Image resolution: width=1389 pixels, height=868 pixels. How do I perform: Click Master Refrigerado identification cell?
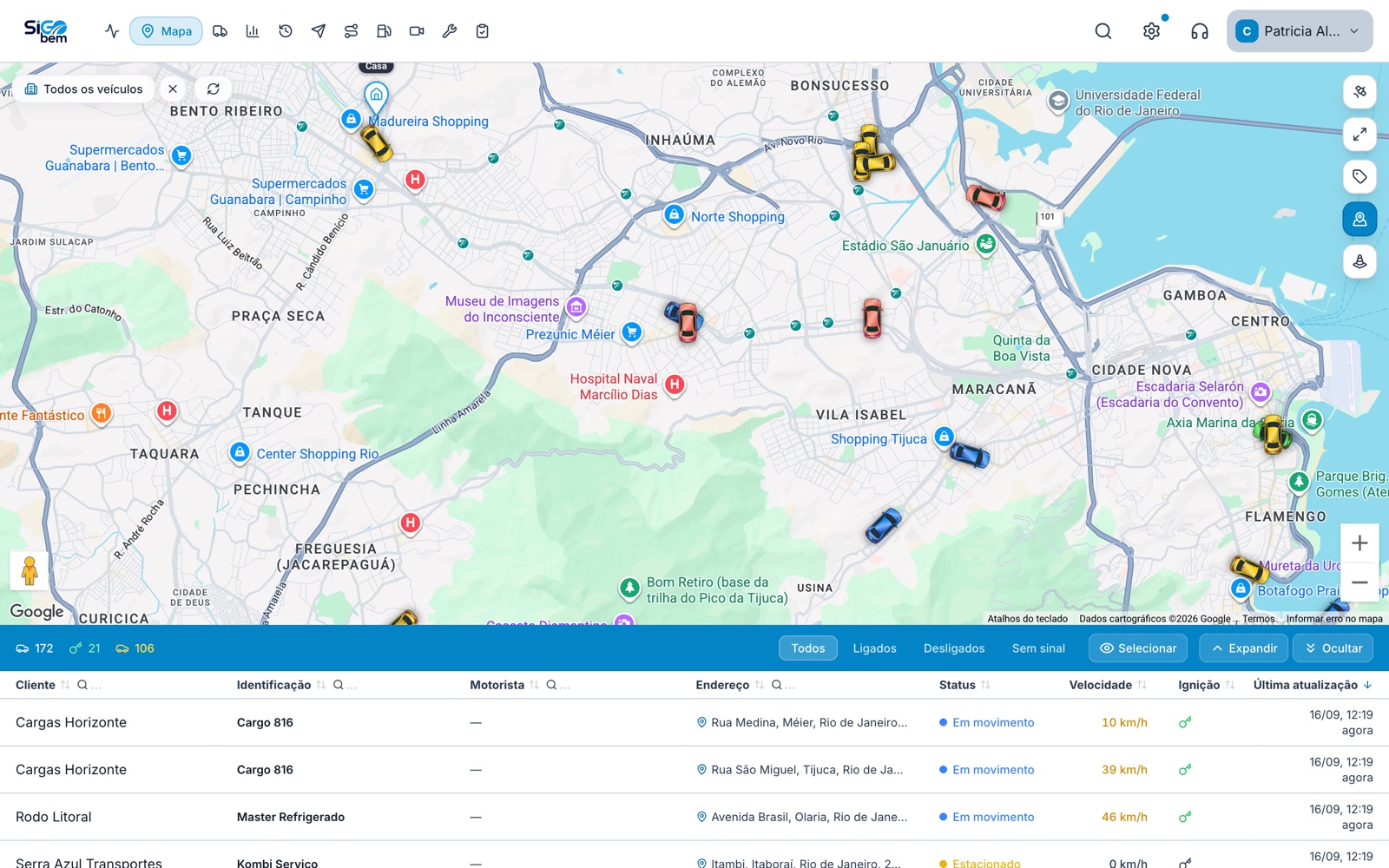click(291, 817)
